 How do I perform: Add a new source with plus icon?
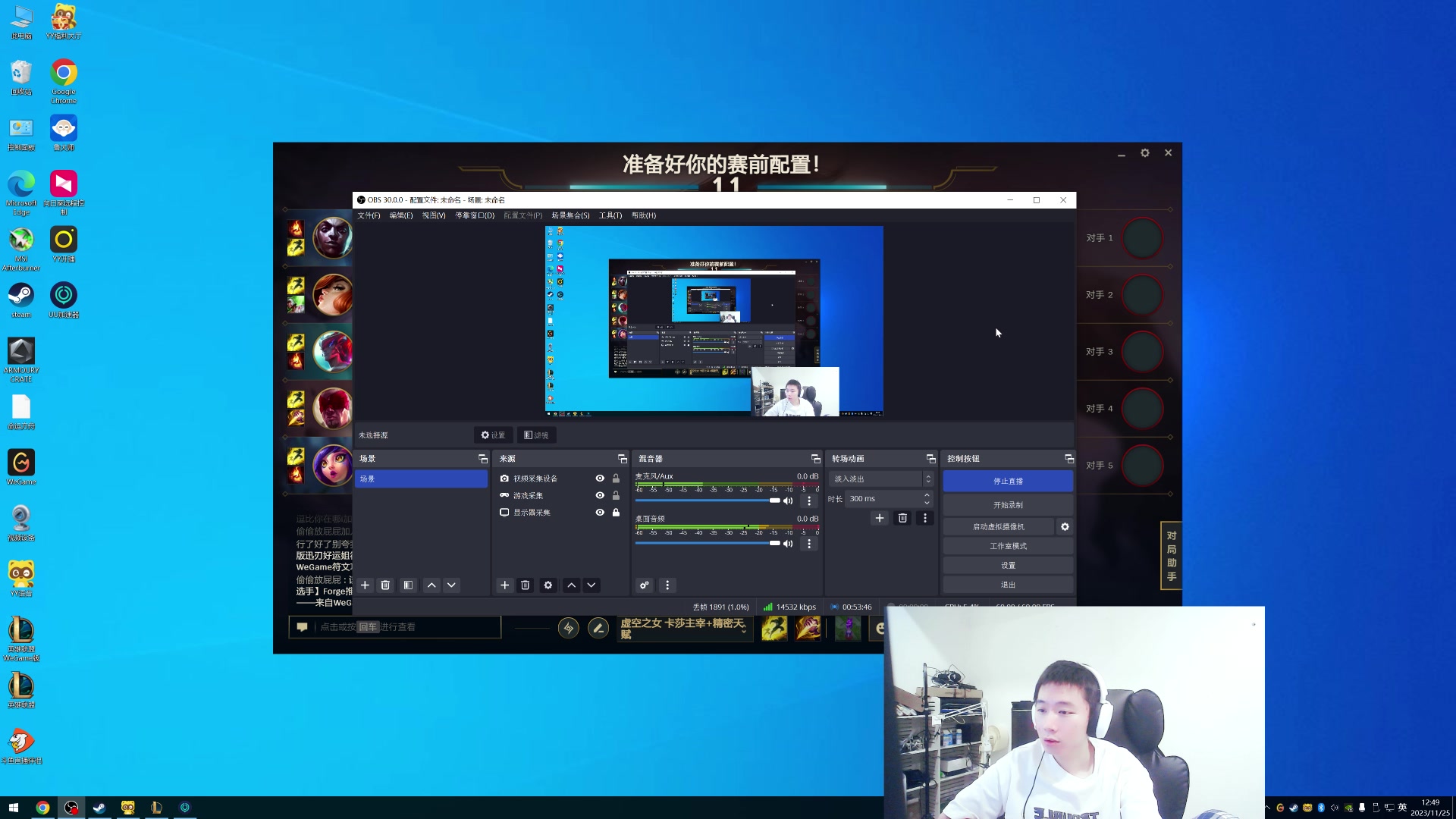(x=504, y=585)
